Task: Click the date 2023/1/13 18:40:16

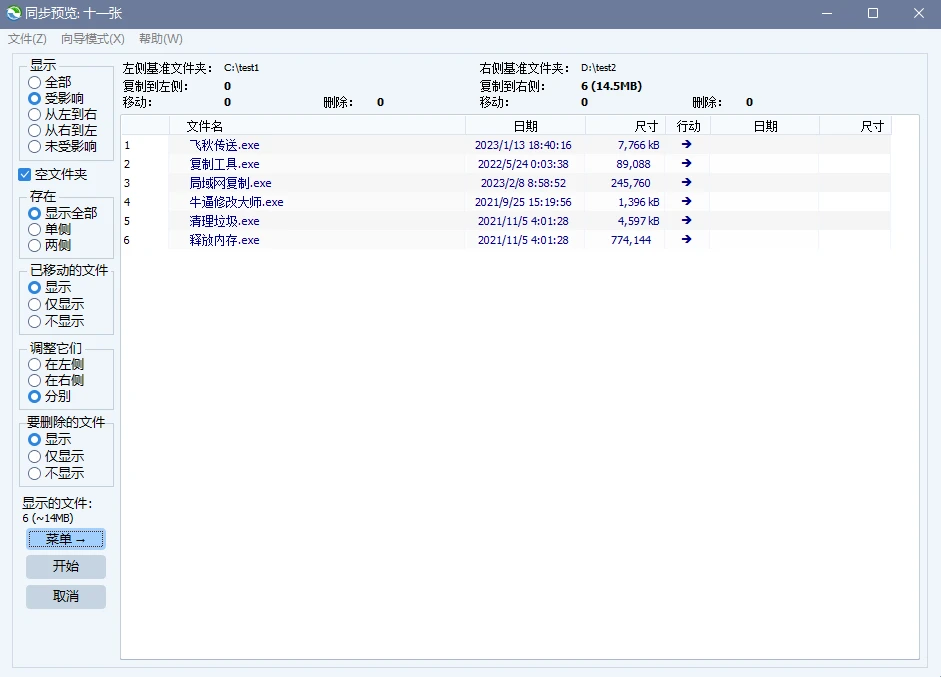Action: point(523,145)
